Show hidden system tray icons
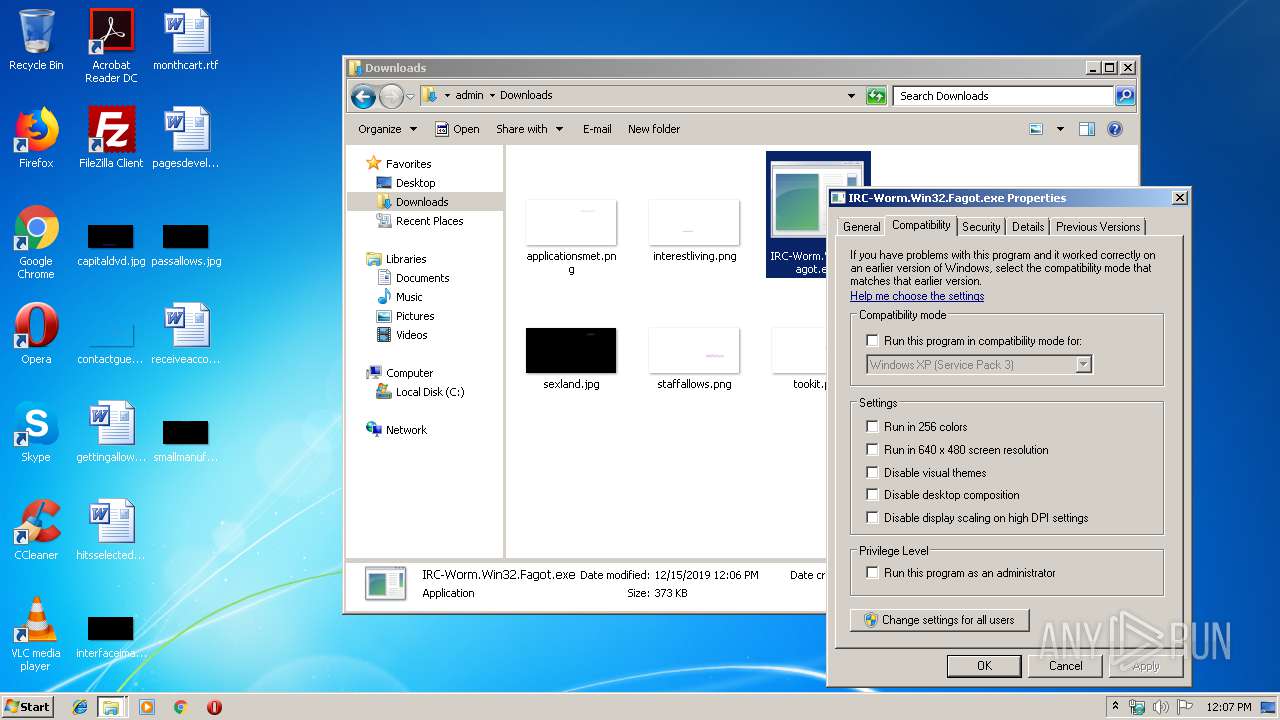The width and height of the screenshot is (1280, 720). coord(1115,706)
